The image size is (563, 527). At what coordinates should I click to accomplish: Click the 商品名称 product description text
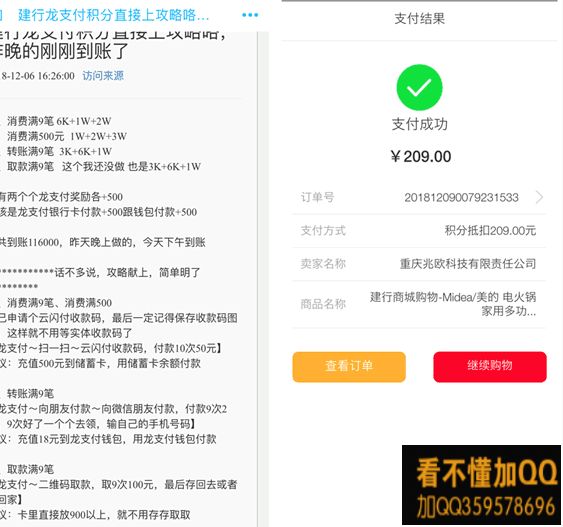pos(453,304)
